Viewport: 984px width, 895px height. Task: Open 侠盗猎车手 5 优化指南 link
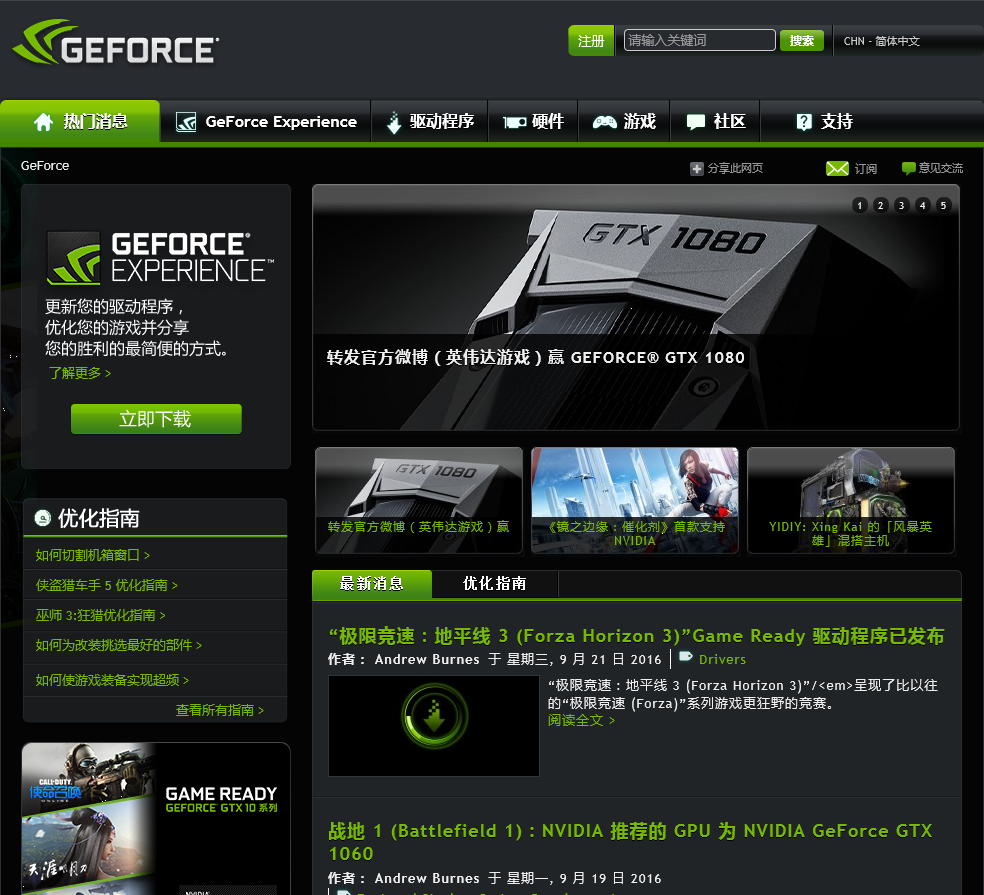pyautogui.click(x=107, y=585)
